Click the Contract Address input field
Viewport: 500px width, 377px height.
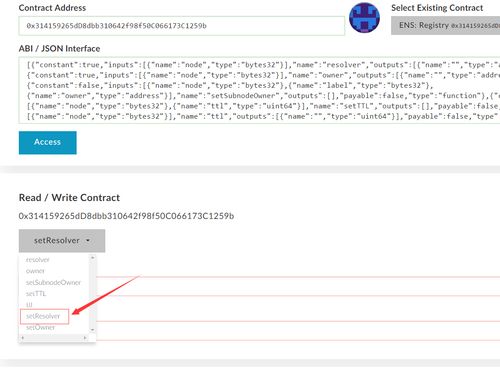click(182, 26)
